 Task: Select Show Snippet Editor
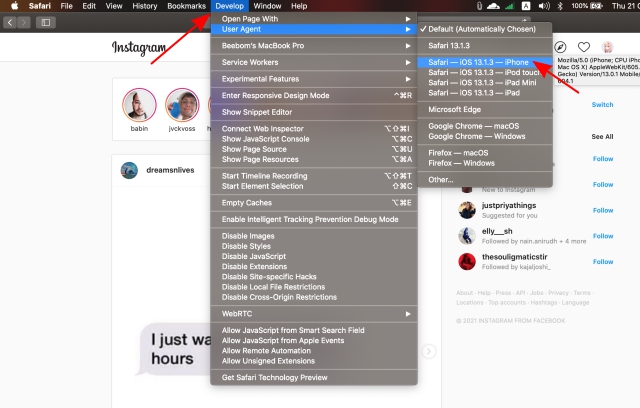313,112
